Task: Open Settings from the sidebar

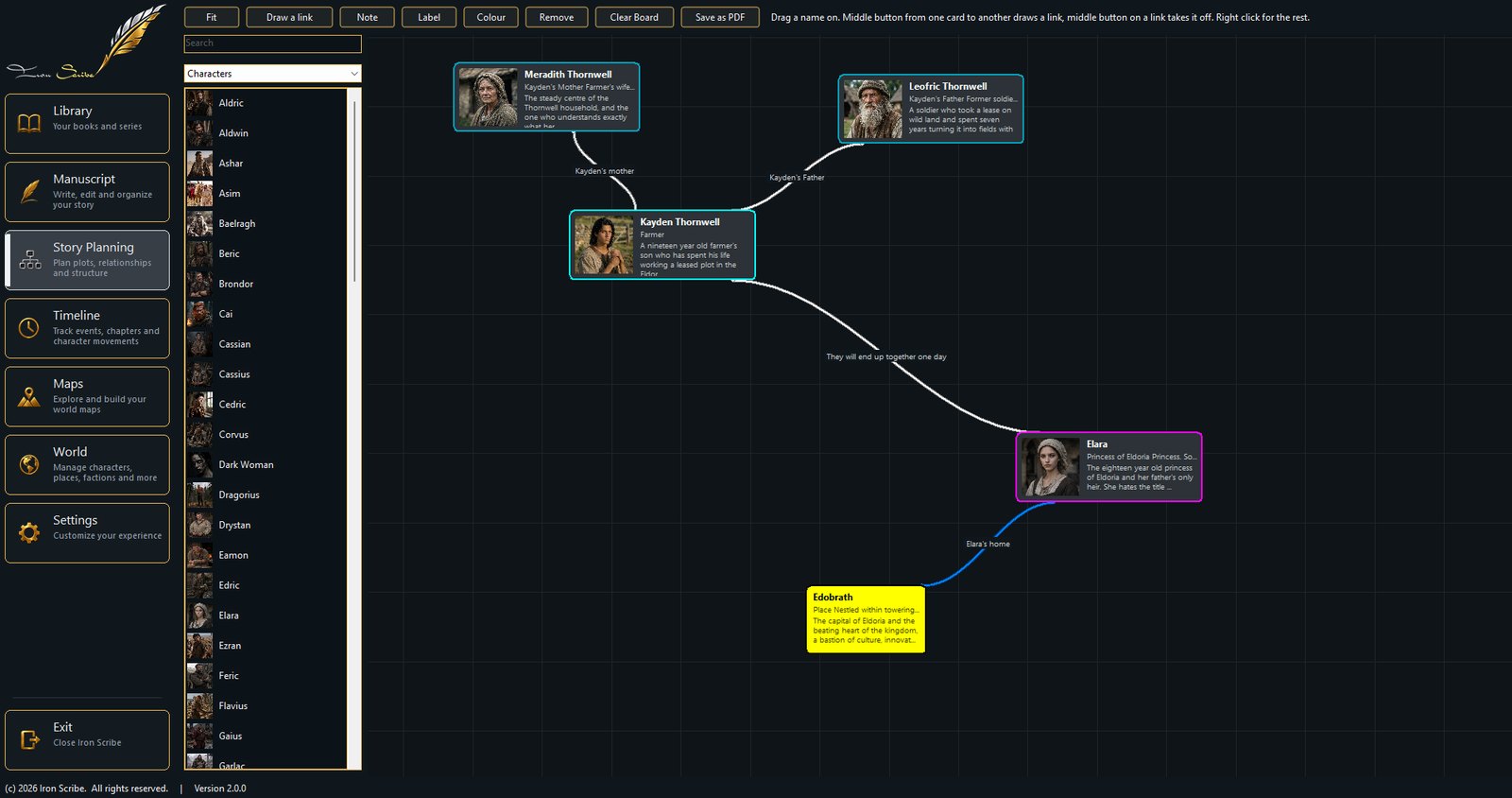Action: coord(87,532)
